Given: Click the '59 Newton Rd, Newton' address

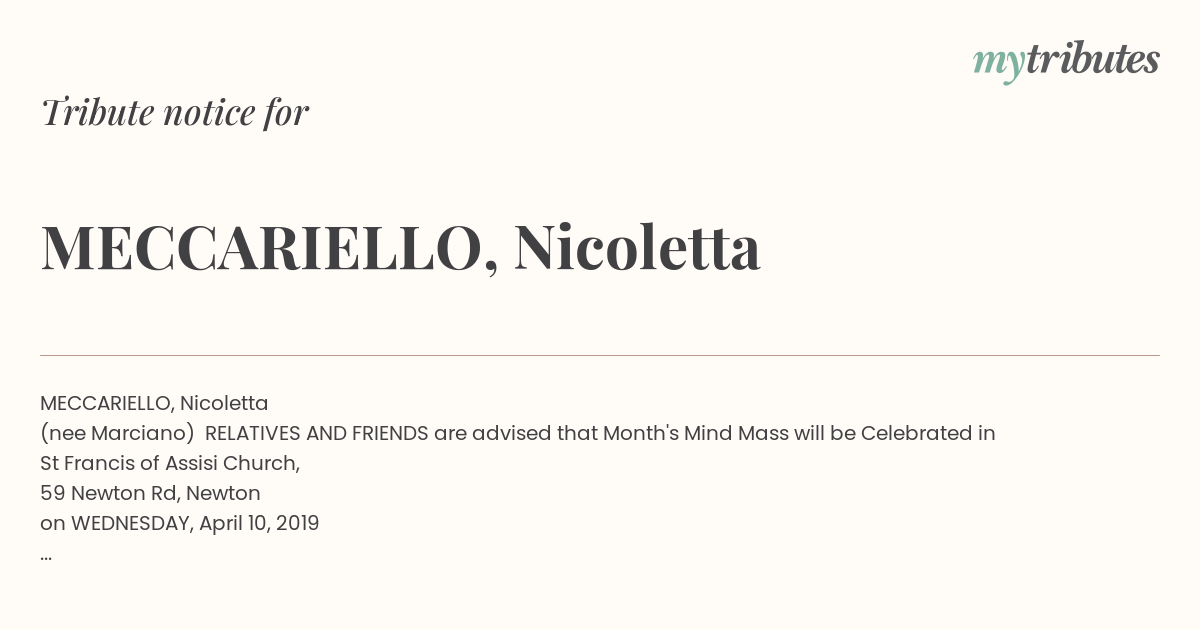Looking at the screenshot, I should 150,494.
